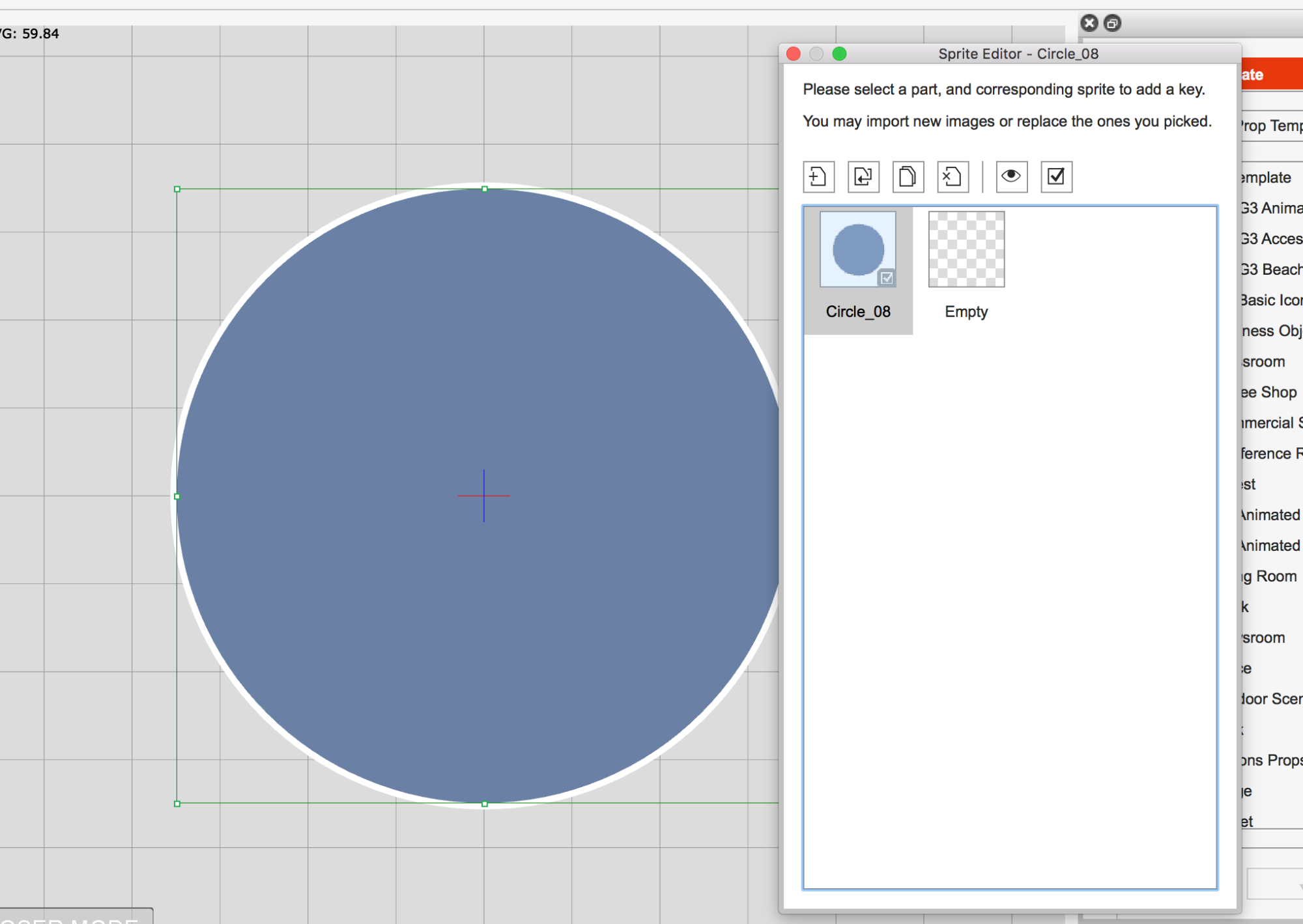
Task: Open the G3 Beach folder in back panel
Action: [x=1272, y=270]
